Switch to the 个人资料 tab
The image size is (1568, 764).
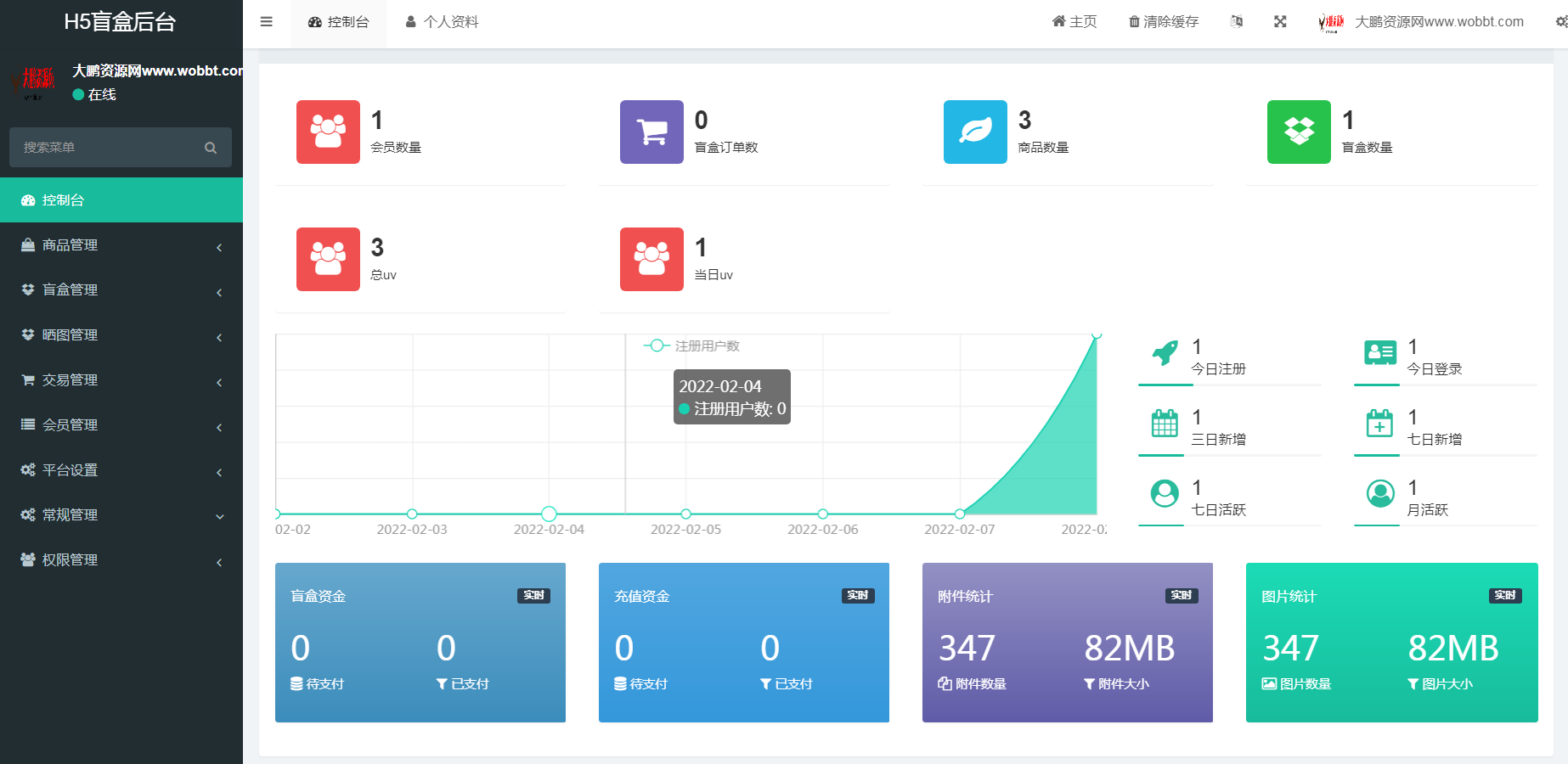(443, 22)
